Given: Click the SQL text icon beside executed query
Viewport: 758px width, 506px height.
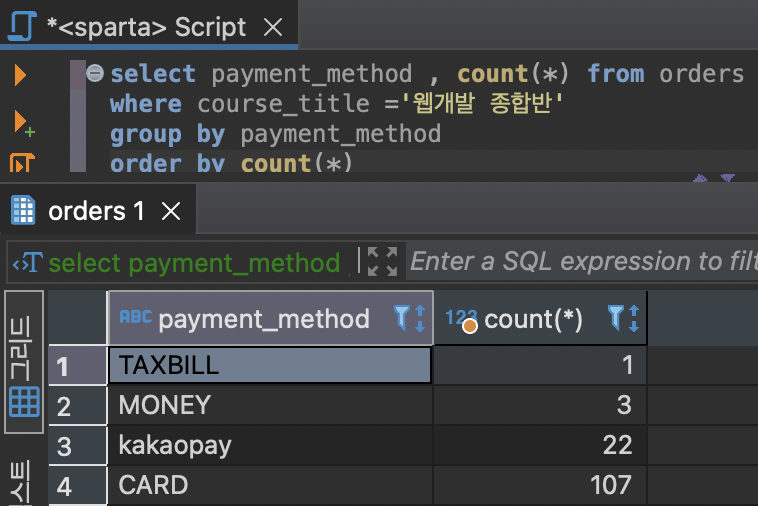Looking at the screenshot, I should (x=28, y=262).
